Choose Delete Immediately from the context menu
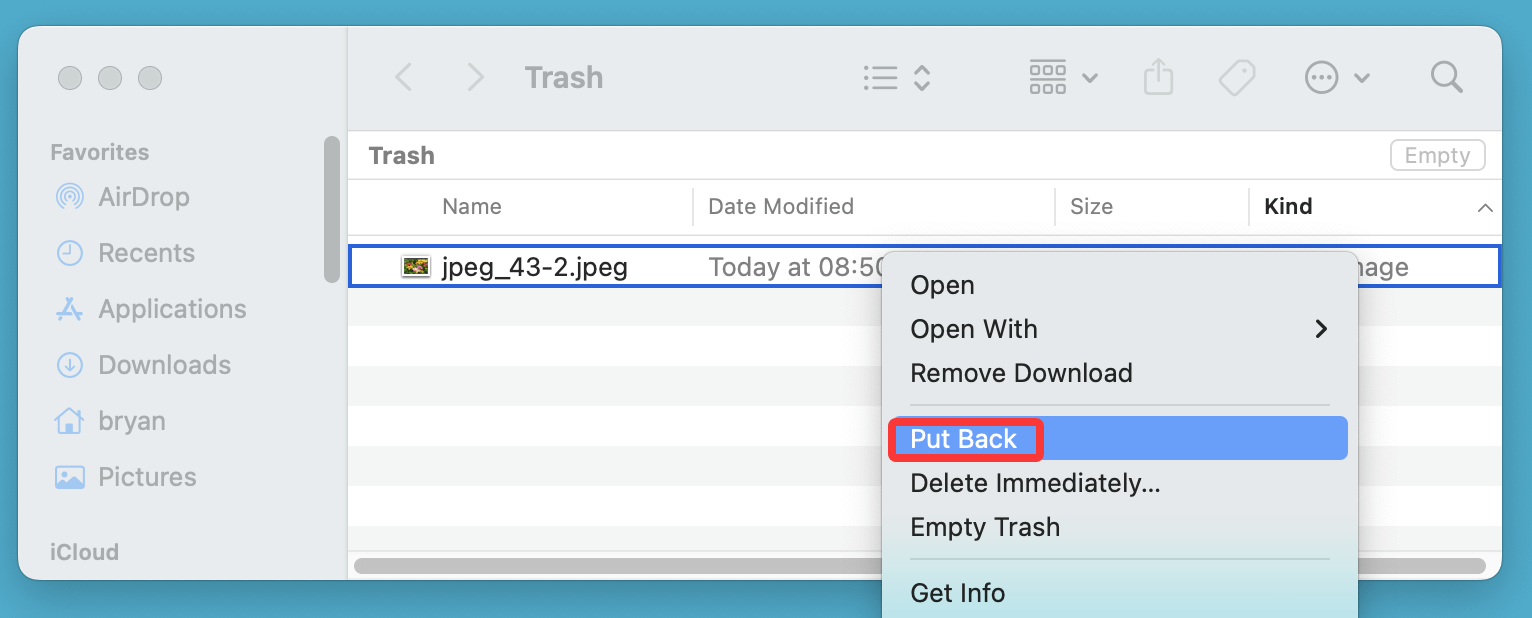 (1035, 483)
